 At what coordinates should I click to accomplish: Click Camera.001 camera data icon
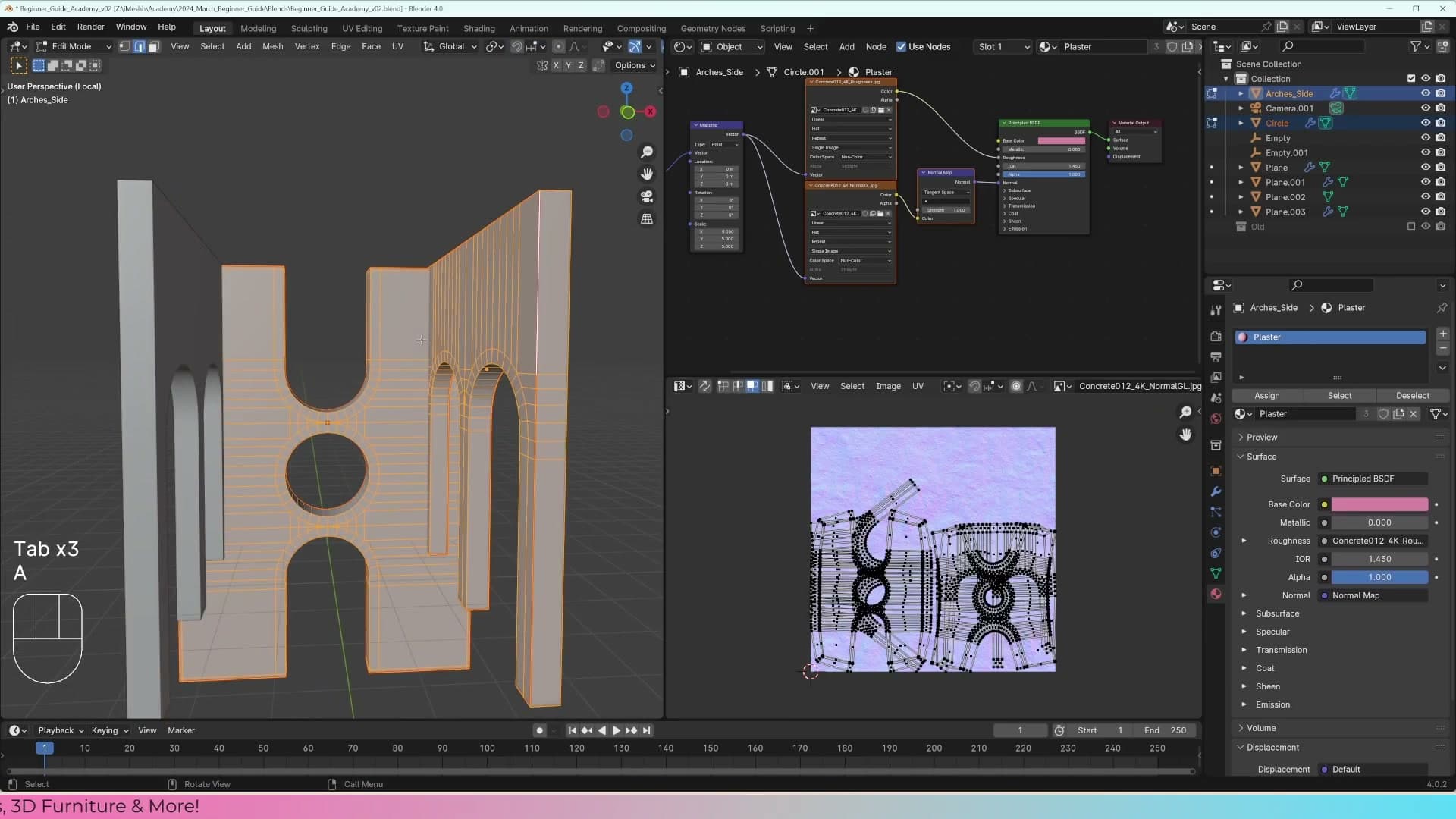coord(1336,108)
